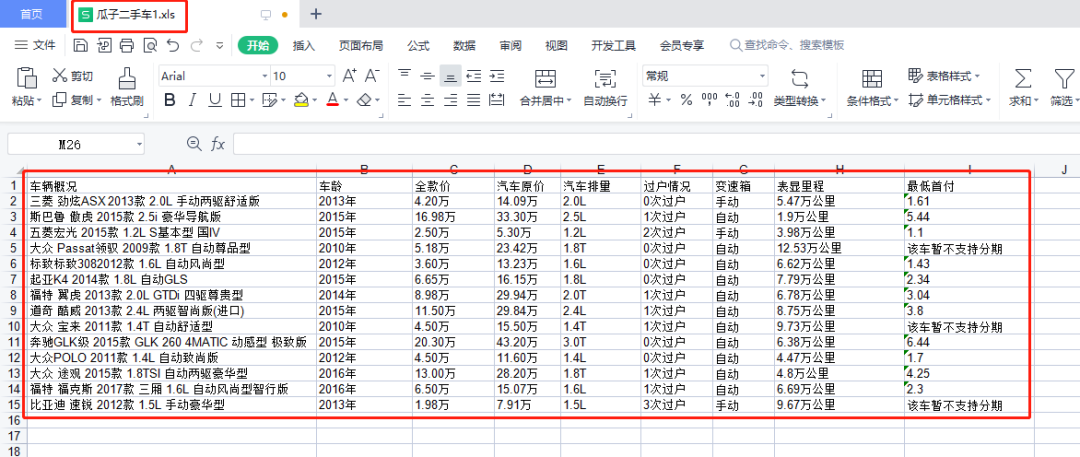This screenshot has height=457, width=1080.
Task: Click the fill color bucket icon
Action: tap(300, 101)
